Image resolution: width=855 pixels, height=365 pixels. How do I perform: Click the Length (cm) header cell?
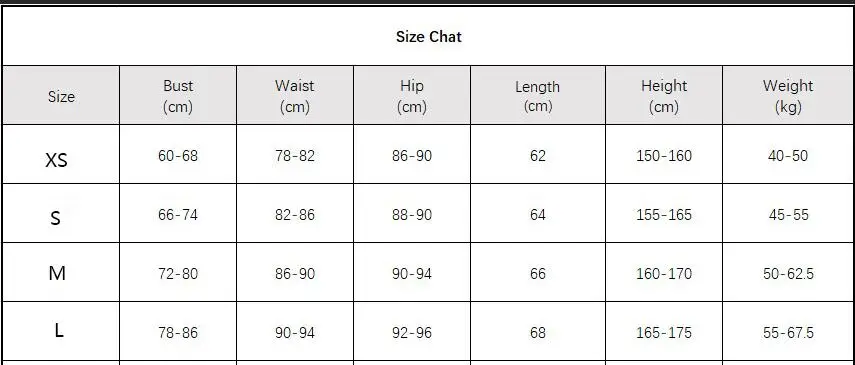click(538, 95)
